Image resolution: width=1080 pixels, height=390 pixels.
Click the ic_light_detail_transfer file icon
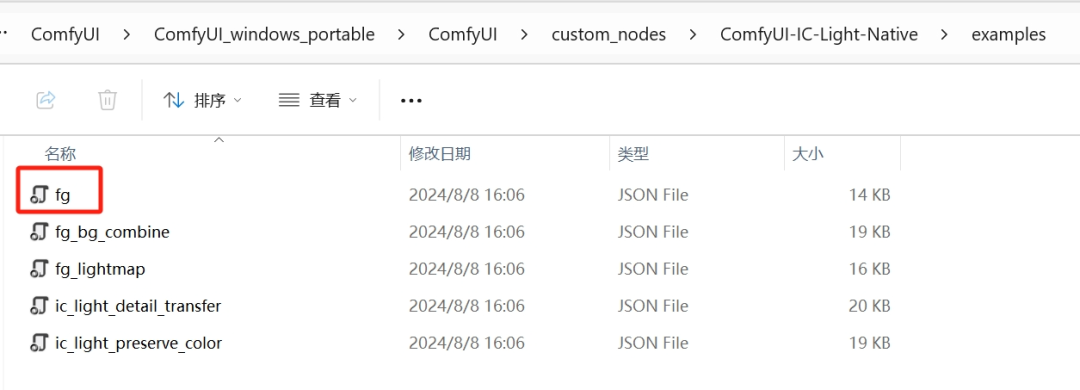point(39,305)
